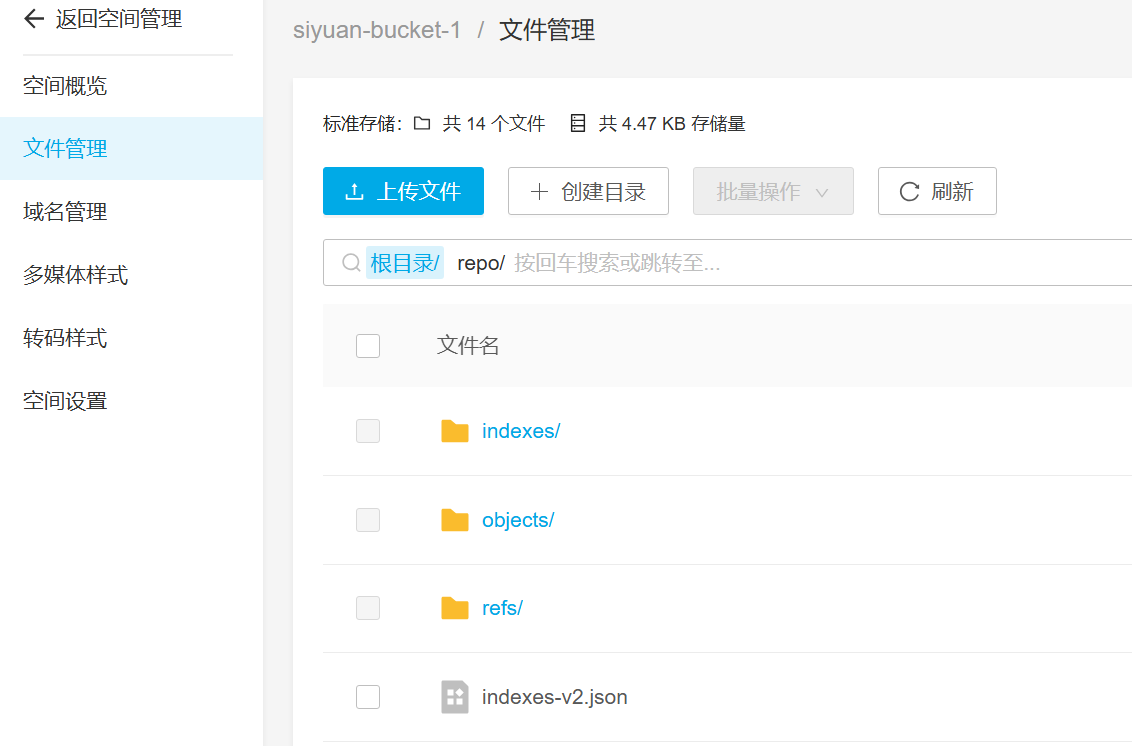Image resolution: width=1132 pixels, height=746 pixels.
Task: Open 空间设置 in sidebar
Action: tap(65, 401)
